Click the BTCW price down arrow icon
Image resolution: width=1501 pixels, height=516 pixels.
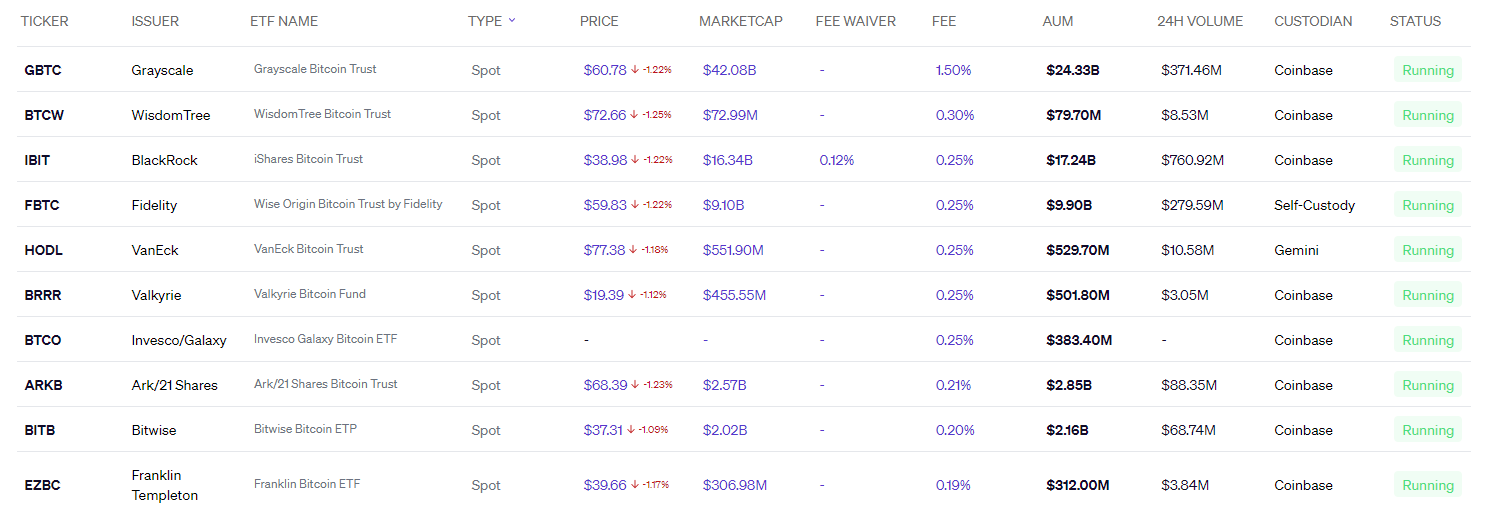(635, 115)
